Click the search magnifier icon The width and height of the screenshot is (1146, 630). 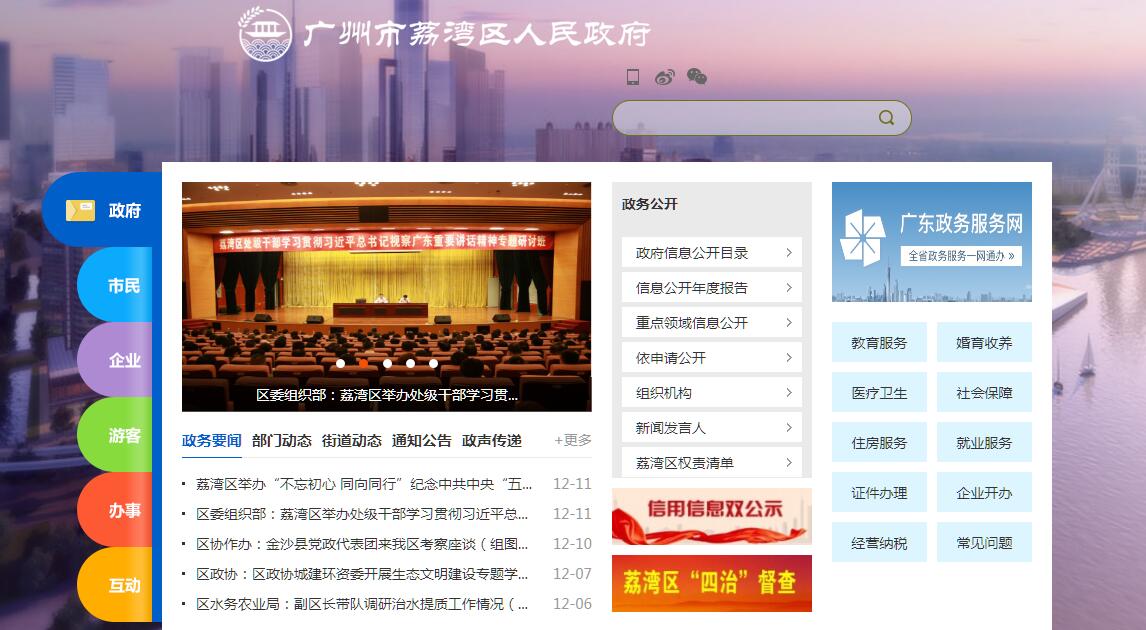coord(886,118)
